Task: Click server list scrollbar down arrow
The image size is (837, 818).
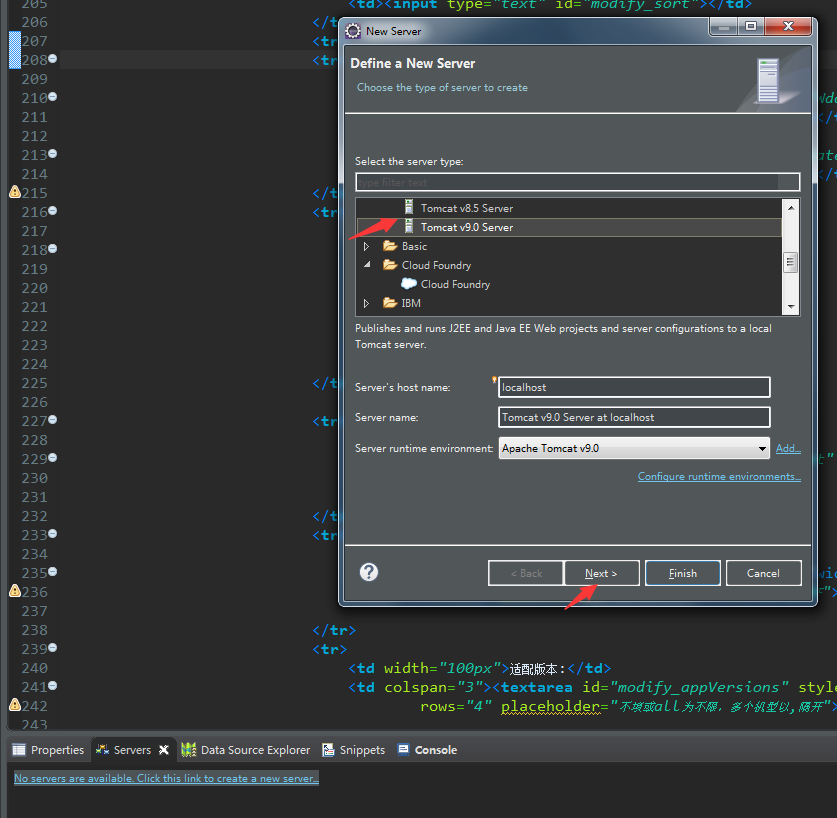Action: pos(791,306)
